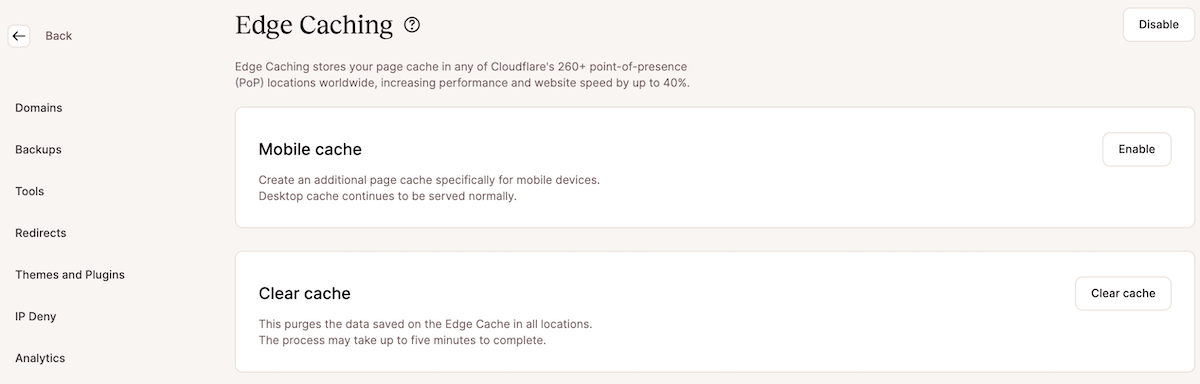The height and width of the screenshot is (384, 1200).
Task: Click the purge data description text
Action: [425, 324]
